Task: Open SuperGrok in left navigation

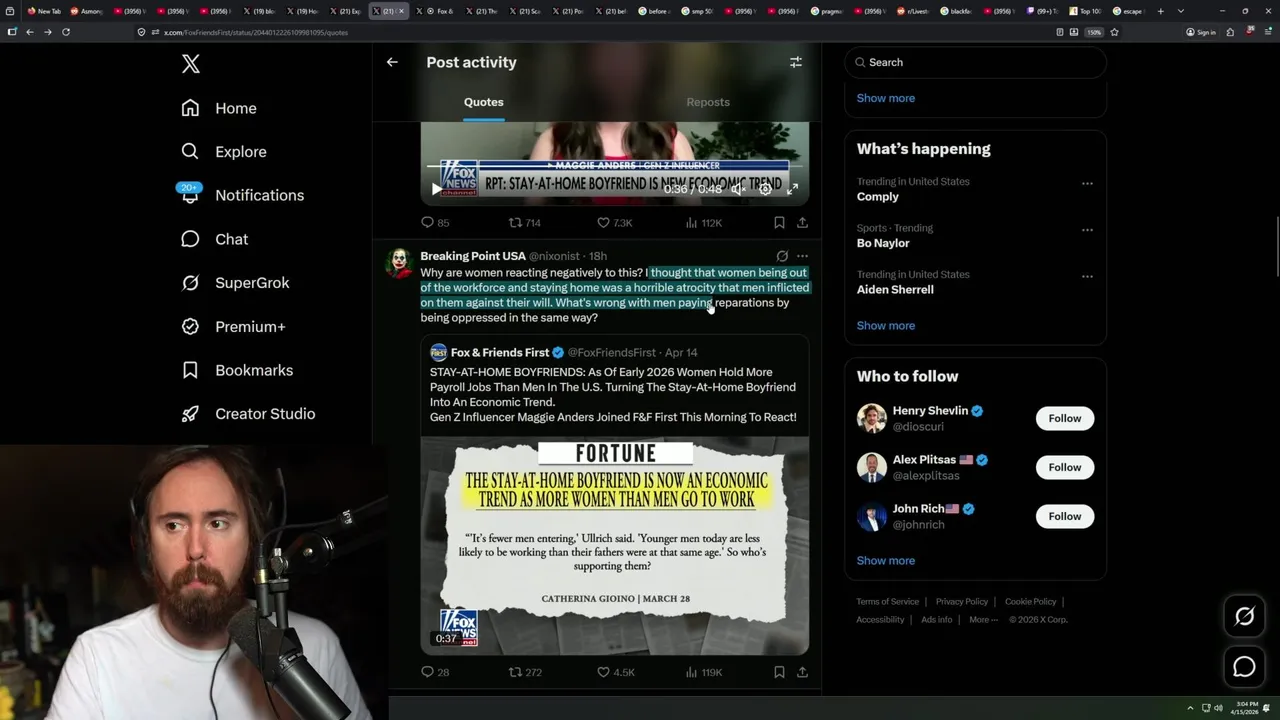Action: point(235,283)
